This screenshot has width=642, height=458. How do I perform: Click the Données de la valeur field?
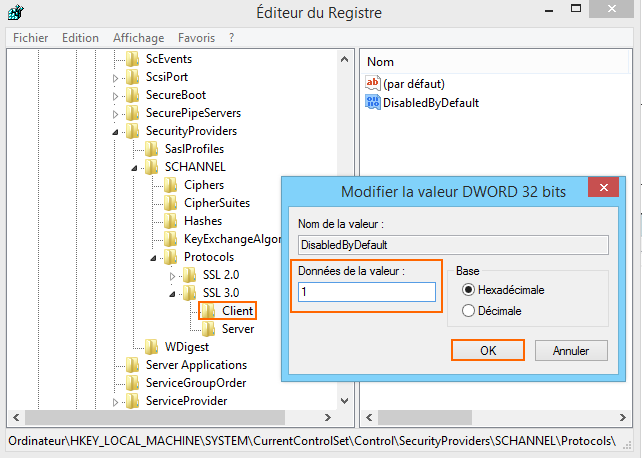(367, 292)
